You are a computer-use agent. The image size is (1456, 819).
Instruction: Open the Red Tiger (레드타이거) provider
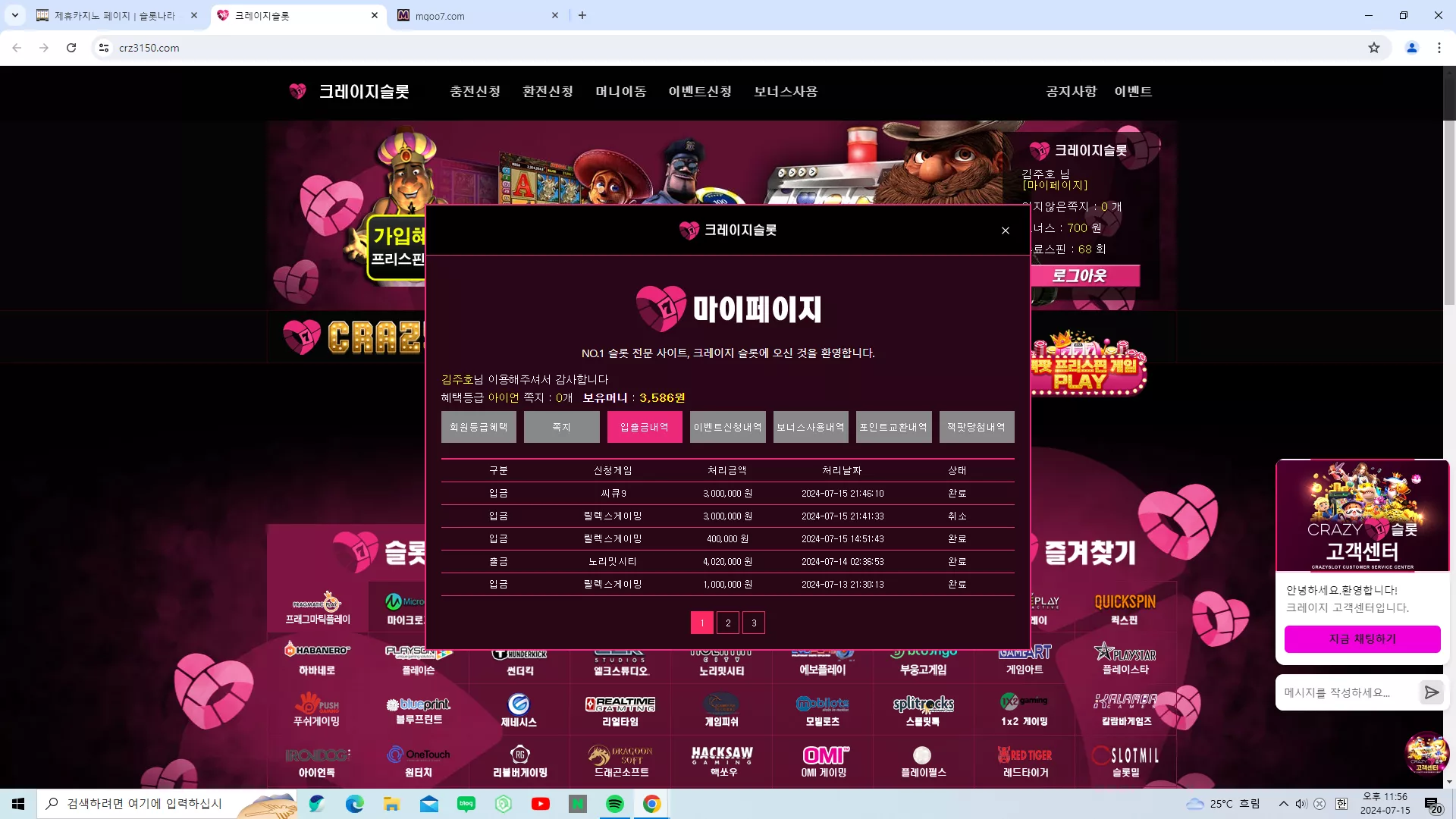pos(1025,761)
